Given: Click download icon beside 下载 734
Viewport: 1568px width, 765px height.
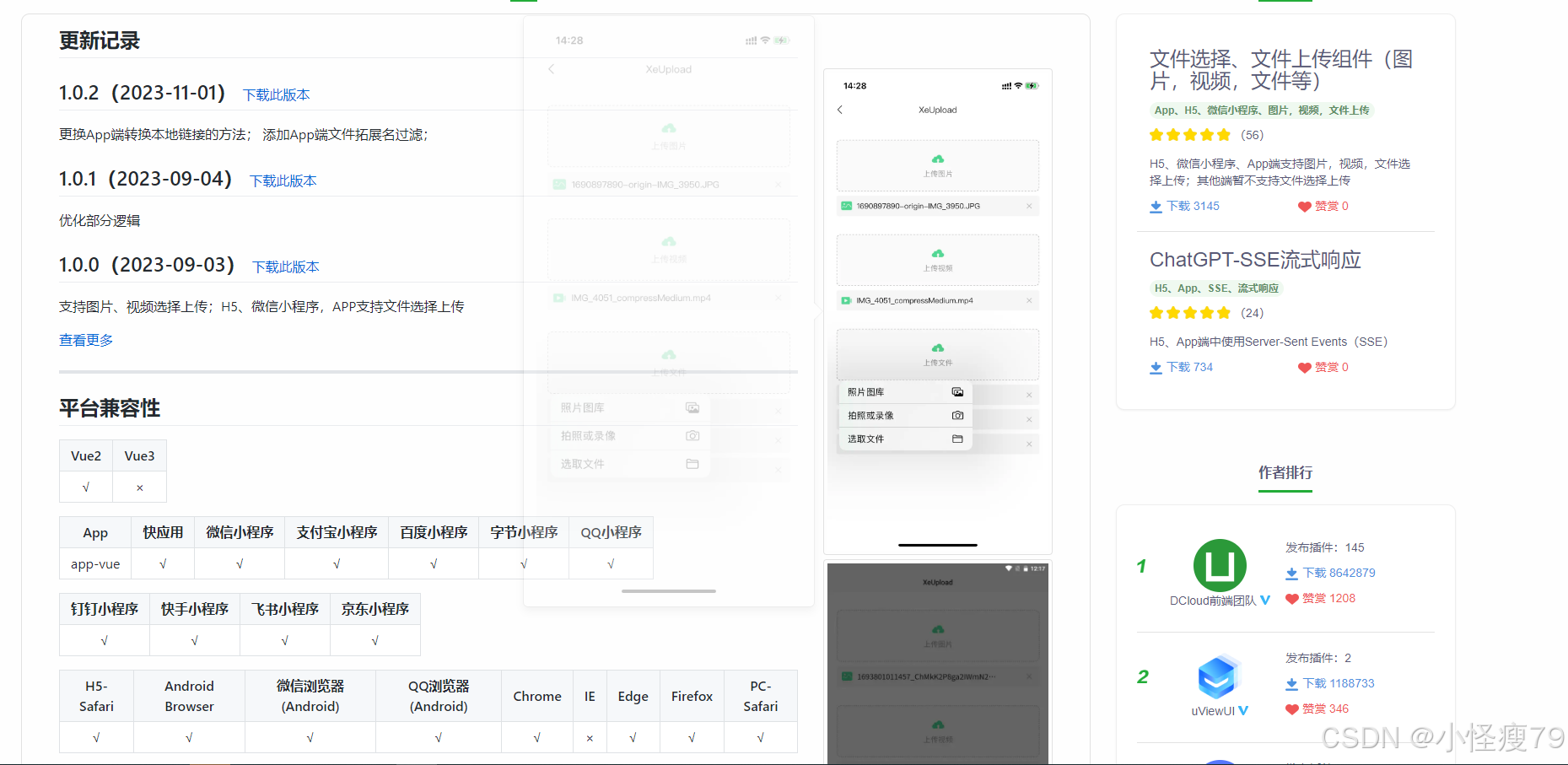Looking at the screenshot, I should pyautogui.click(x=1156, y=368).
